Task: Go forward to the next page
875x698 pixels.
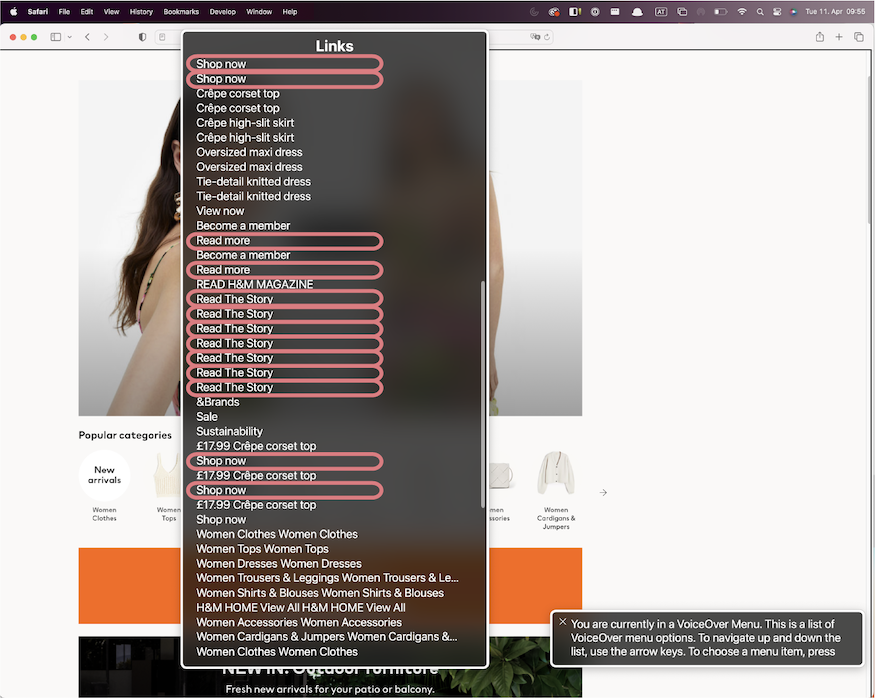Action: 106,37
